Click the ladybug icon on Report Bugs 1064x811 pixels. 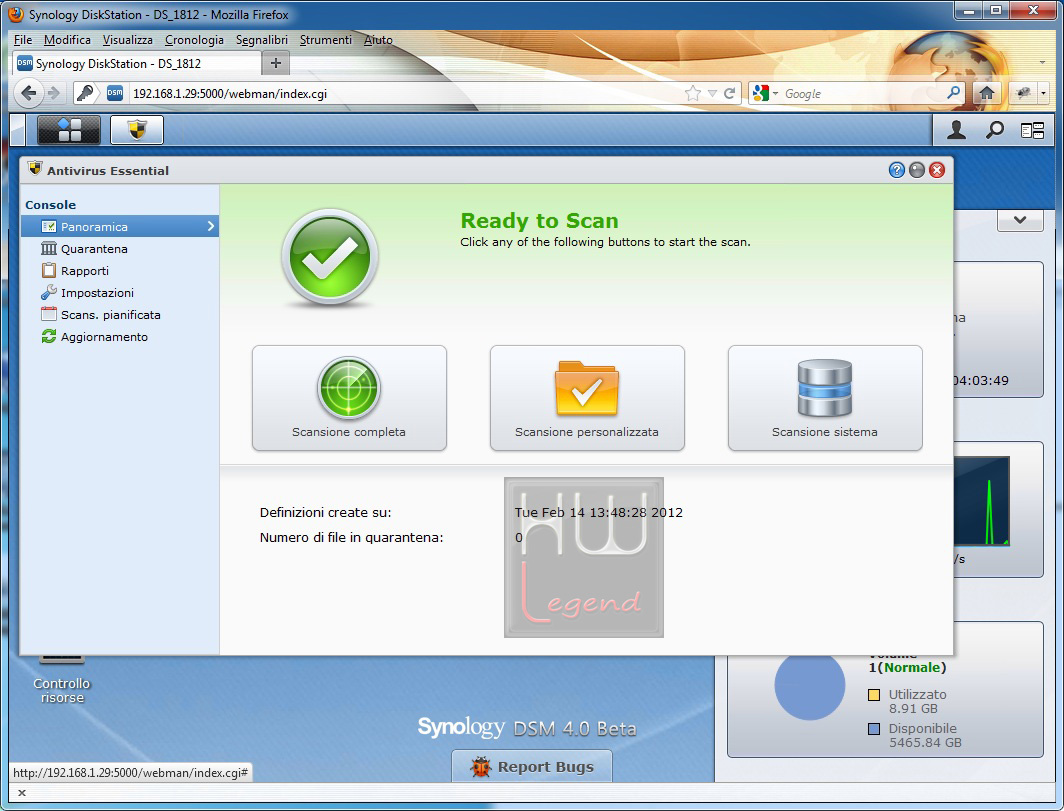click(480, 767)
